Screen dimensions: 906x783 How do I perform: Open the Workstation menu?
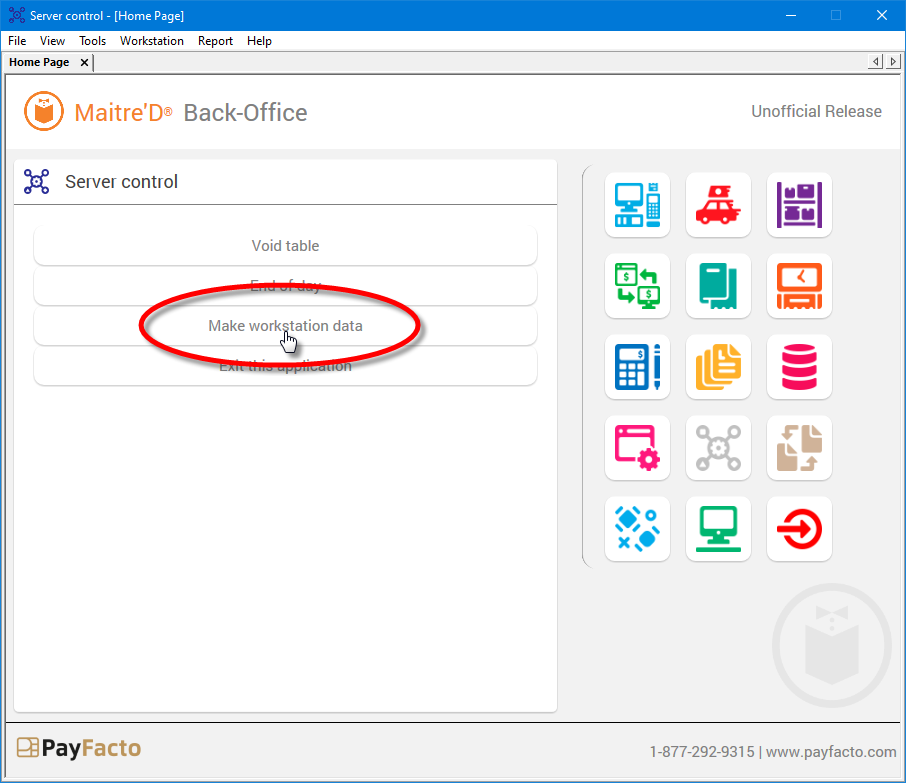(x=151, y=41)
